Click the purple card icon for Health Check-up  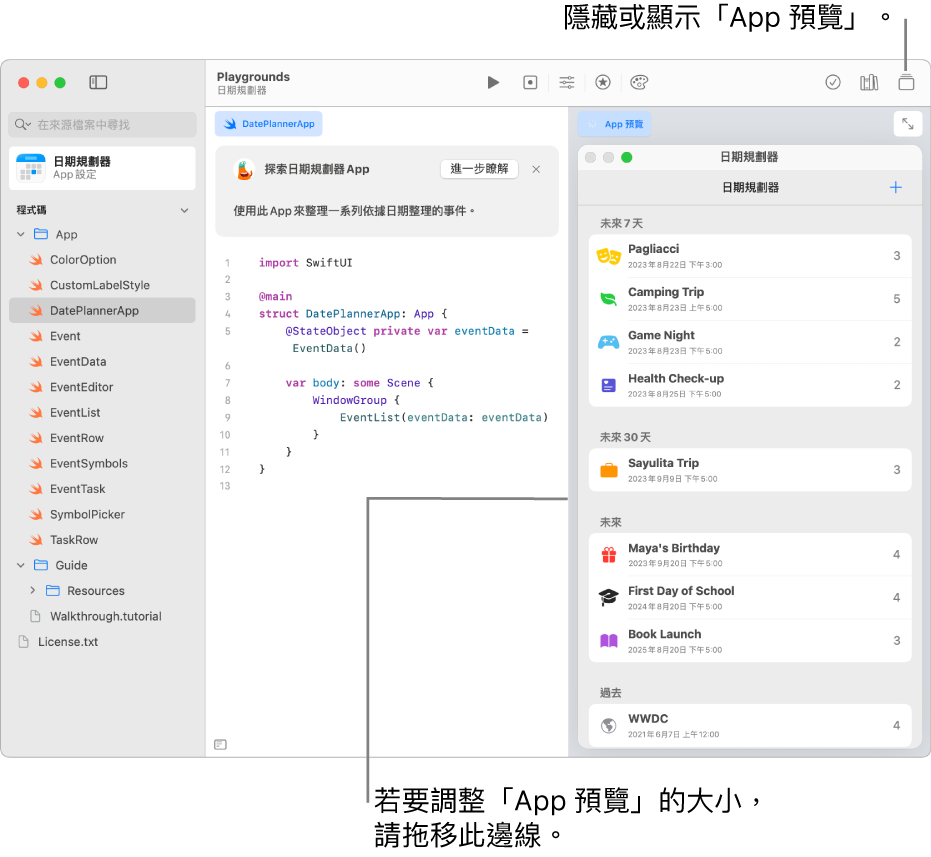609,385
